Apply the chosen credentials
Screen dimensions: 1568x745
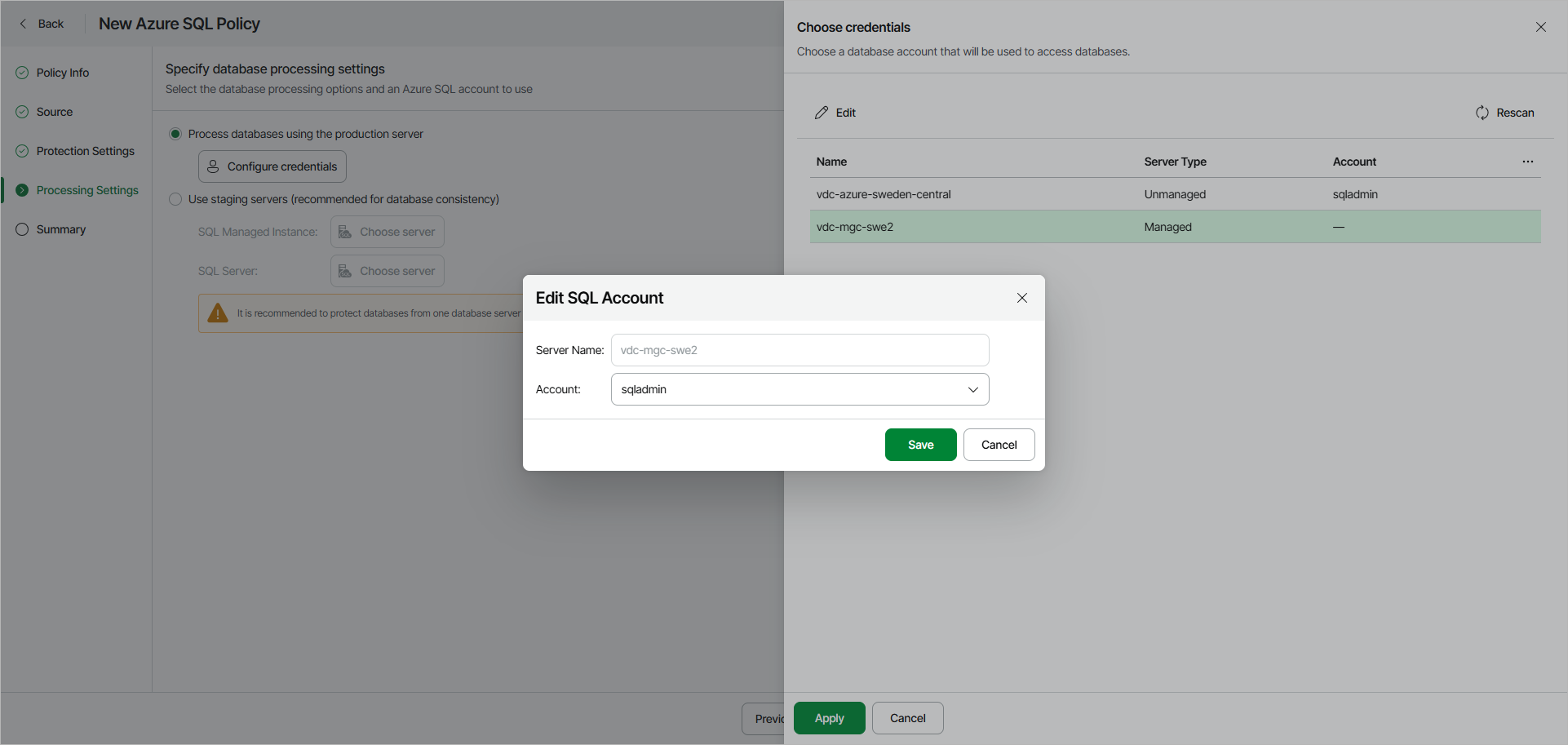pyautogui.click(x=829, y=718)
